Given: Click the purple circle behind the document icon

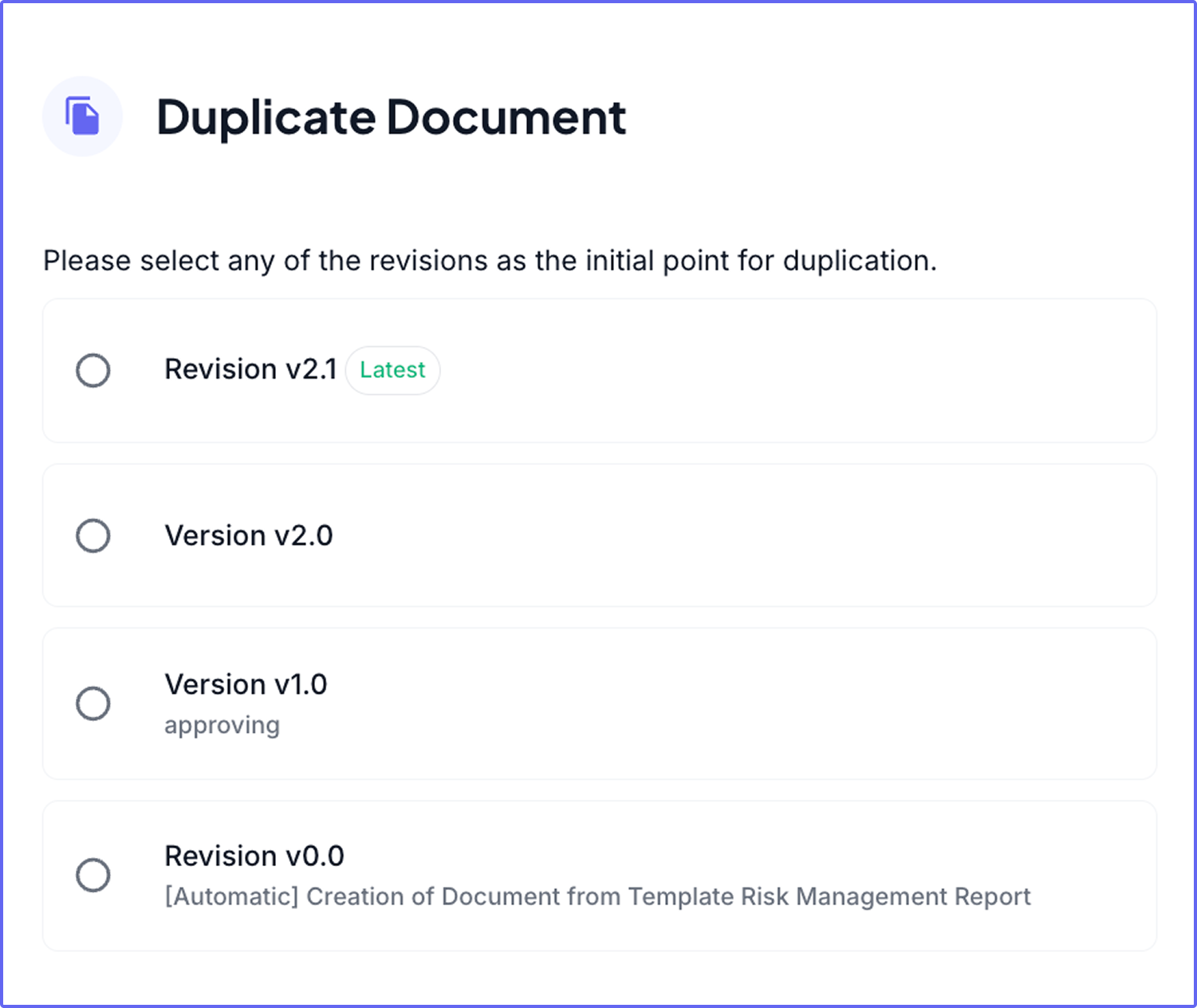Looking at the screenshot, I should [x=82, y=116].
